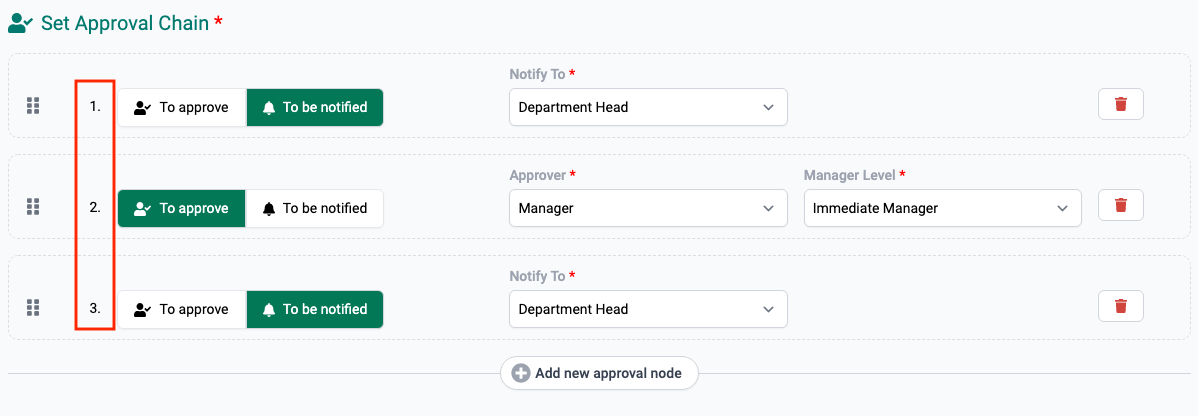The width and height of the screenshot is (1198, 416).
Task: Select To be notified on third node
Action: pyautogui.click(x=314, y=310)
